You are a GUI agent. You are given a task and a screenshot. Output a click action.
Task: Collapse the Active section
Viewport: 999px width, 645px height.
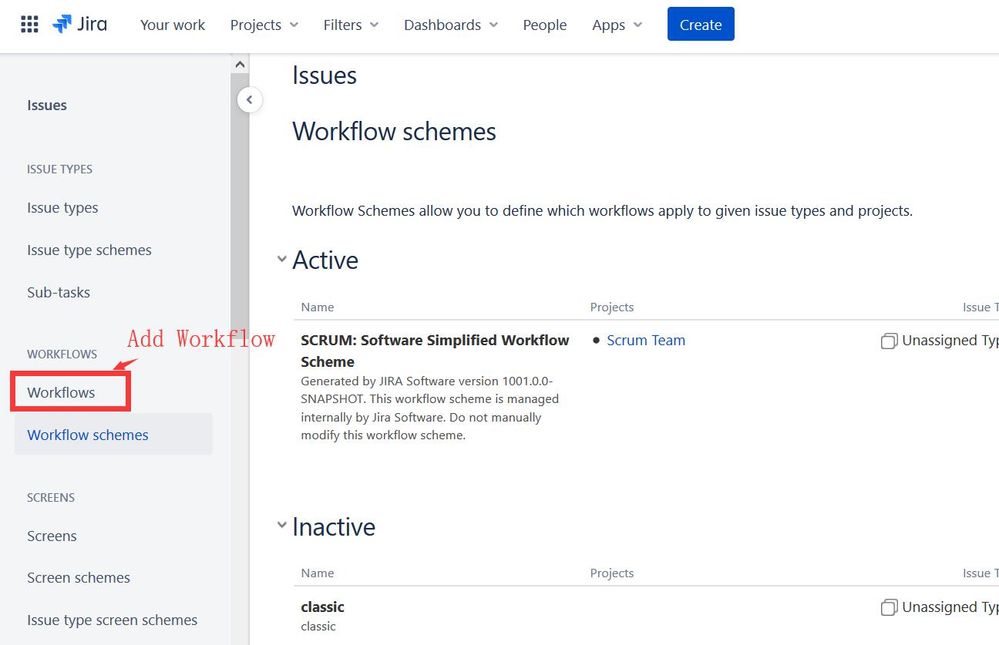282,259
